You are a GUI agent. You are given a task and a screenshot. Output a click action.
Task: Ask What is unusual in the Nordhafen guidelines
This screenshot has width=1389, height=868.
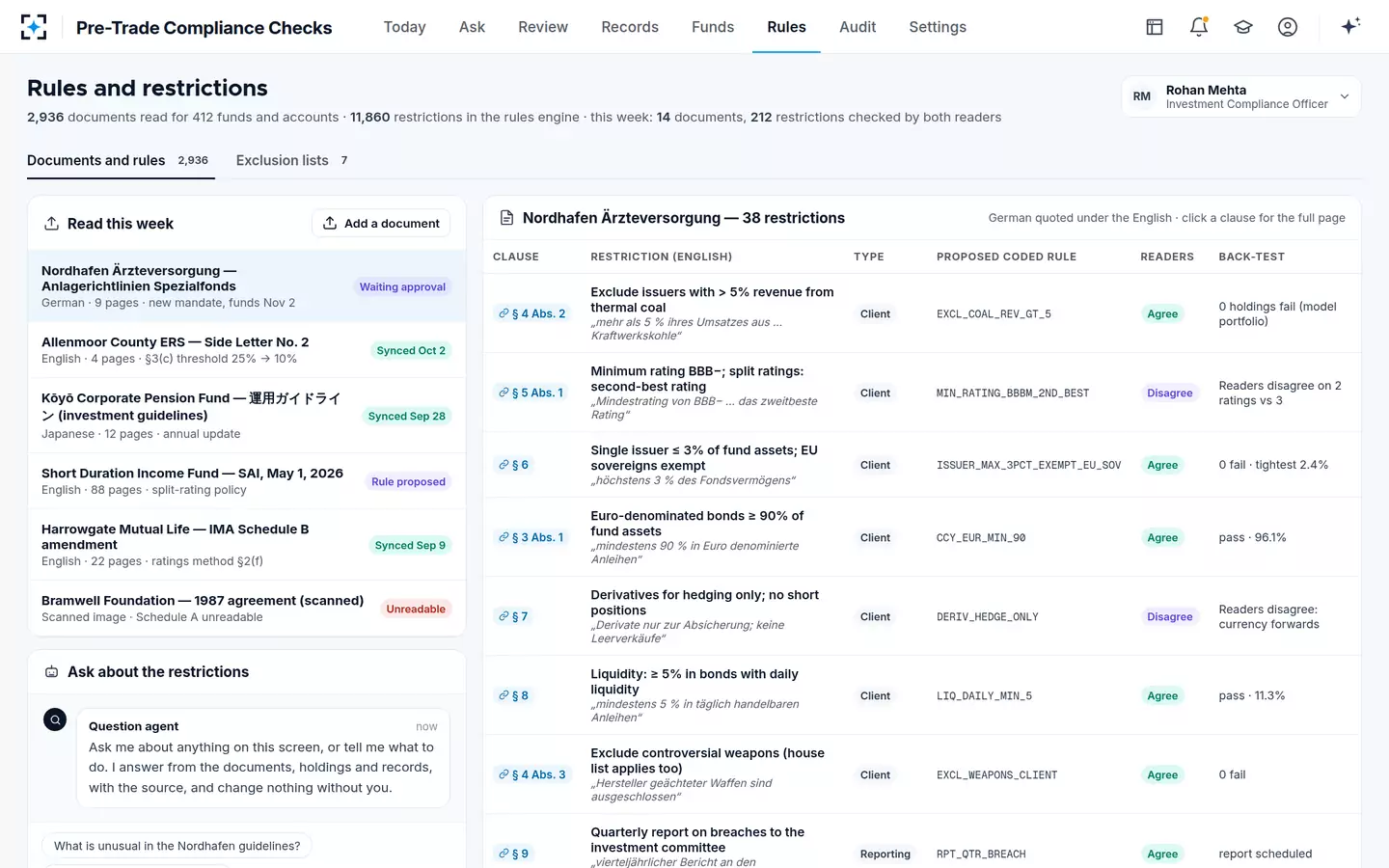[x=177, y=846]
